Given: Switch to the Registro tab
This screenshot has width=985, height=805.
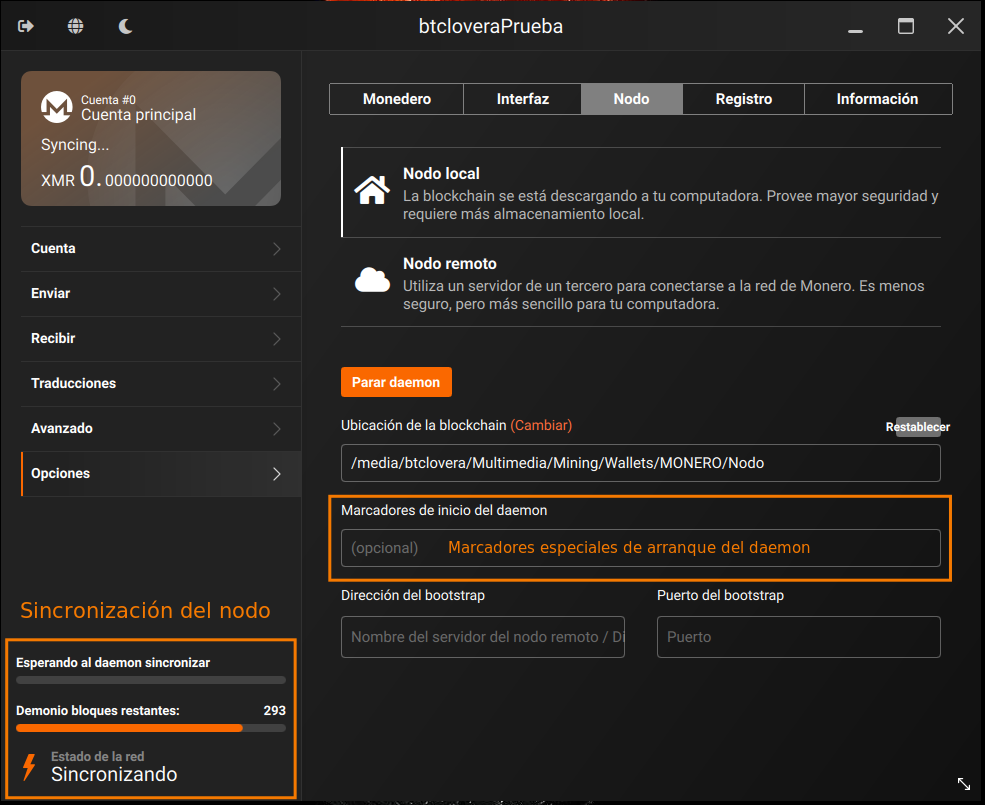Looking at the screenshot, I should pos(743,99).
